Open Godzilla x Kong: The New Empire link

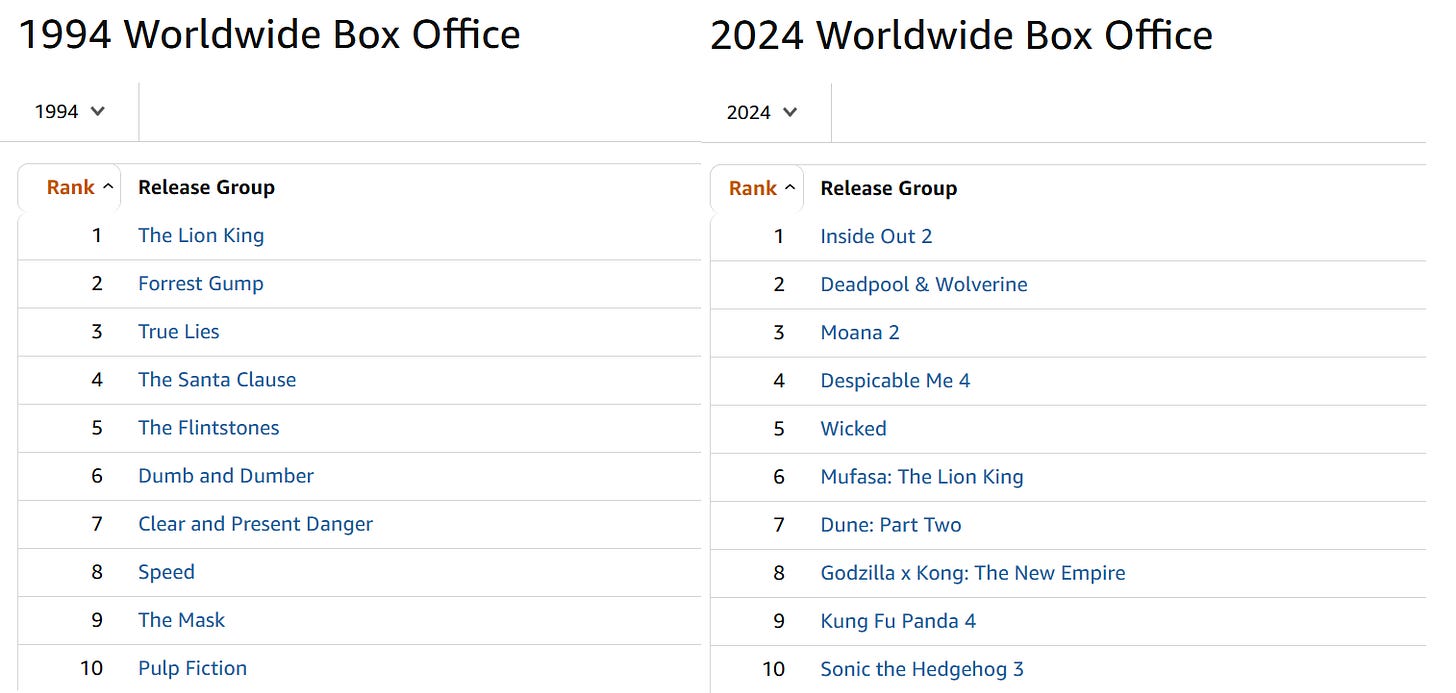coord(973,573)
